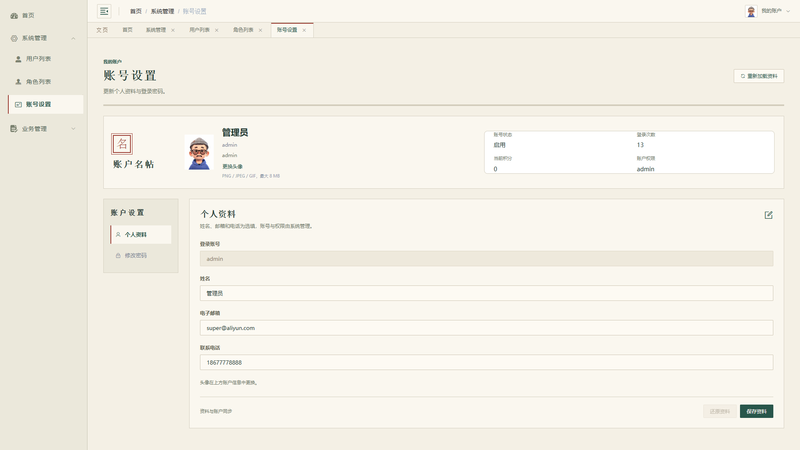The height and width of the screenshot is (450, 800).
Task: Click the 角色列表 role icon in sidebar
Action: click(18, 82)
